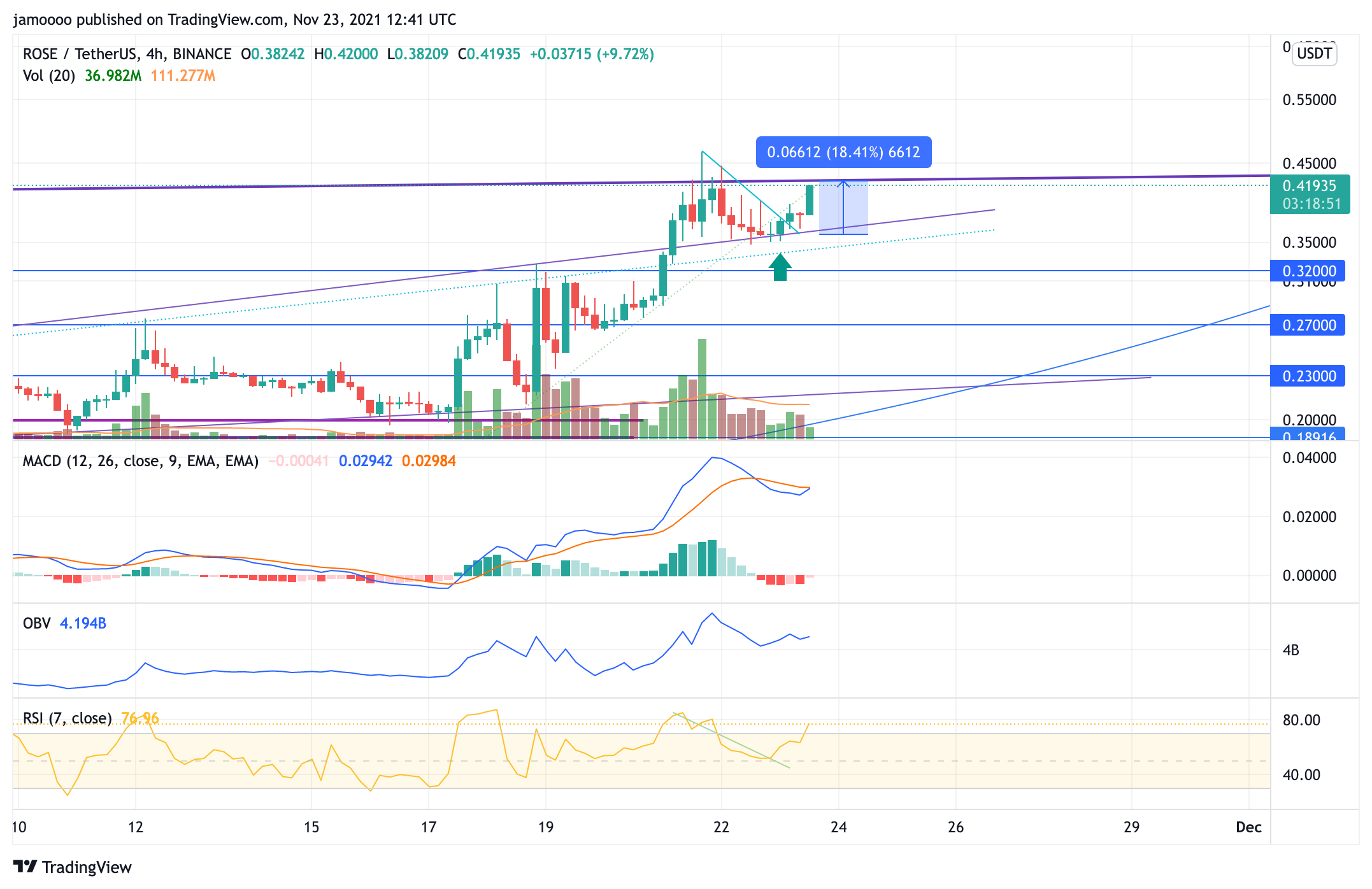Click the 0.45000 price axis label
1372x889 pixels.
1310,164
